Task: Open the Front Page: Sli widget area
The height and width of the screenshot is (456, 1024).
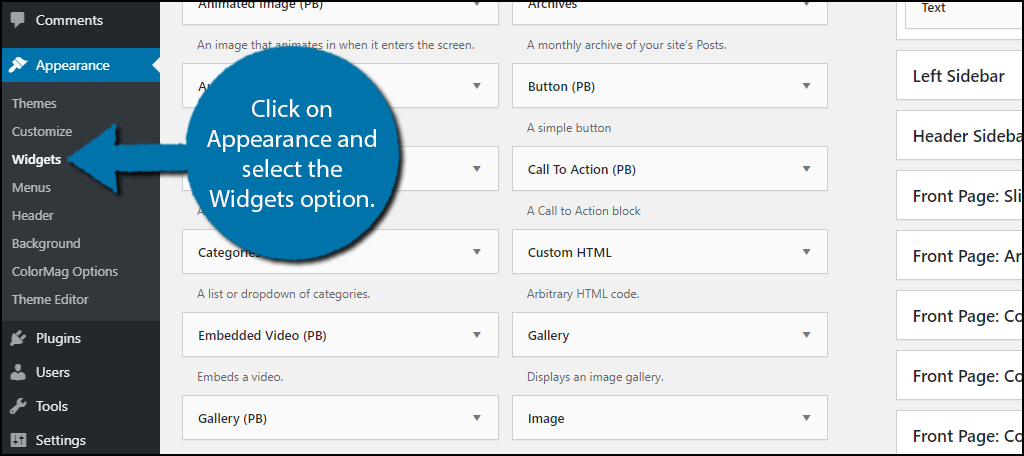Action: pos(959,196)
